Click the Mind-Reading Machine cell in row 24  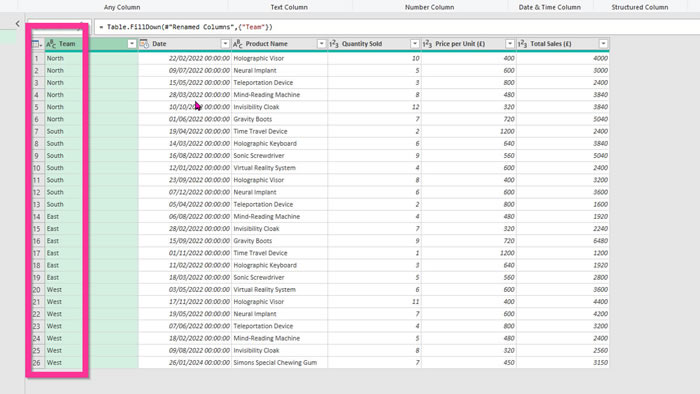[279, 338]
